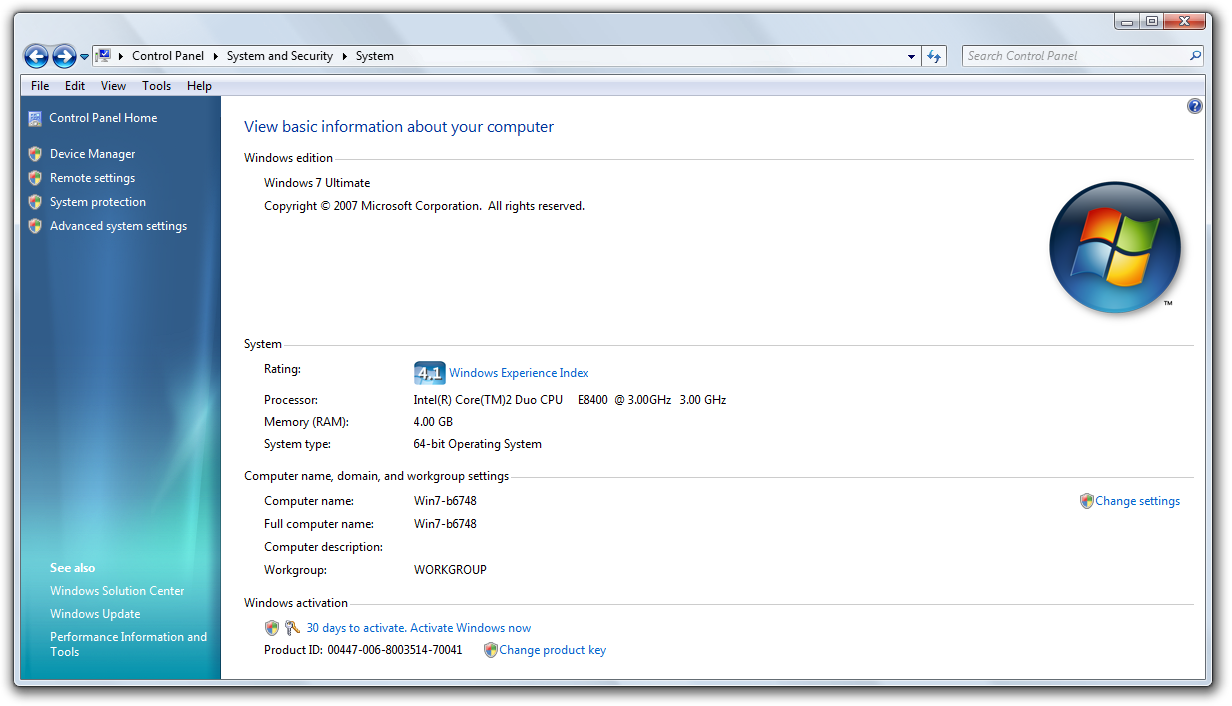This screenshot has height=706, width=1232.
Task: Open Remote settings link
Action: (92, 178)
